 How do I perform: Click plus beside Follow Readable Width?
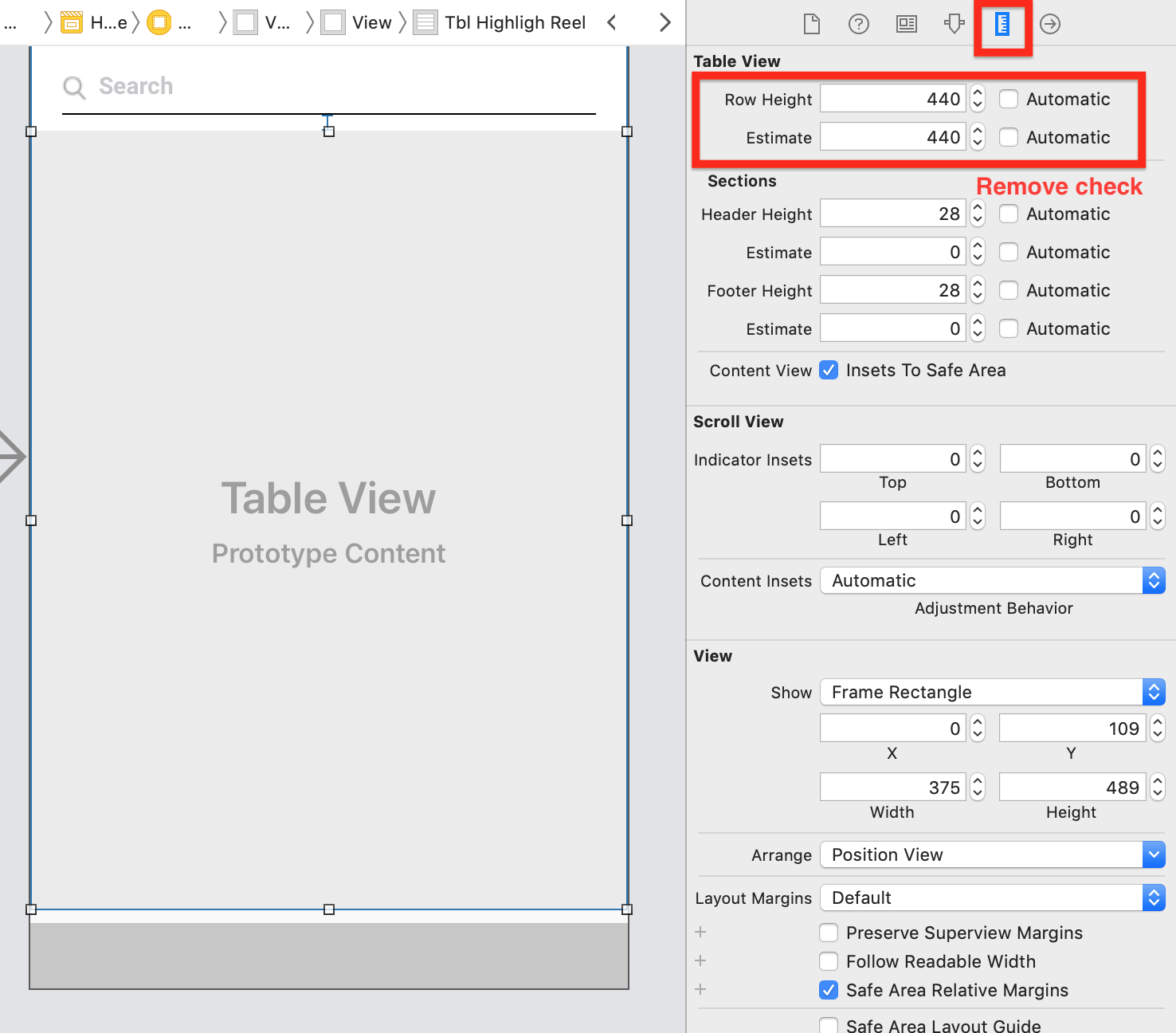tap(700, 960)
